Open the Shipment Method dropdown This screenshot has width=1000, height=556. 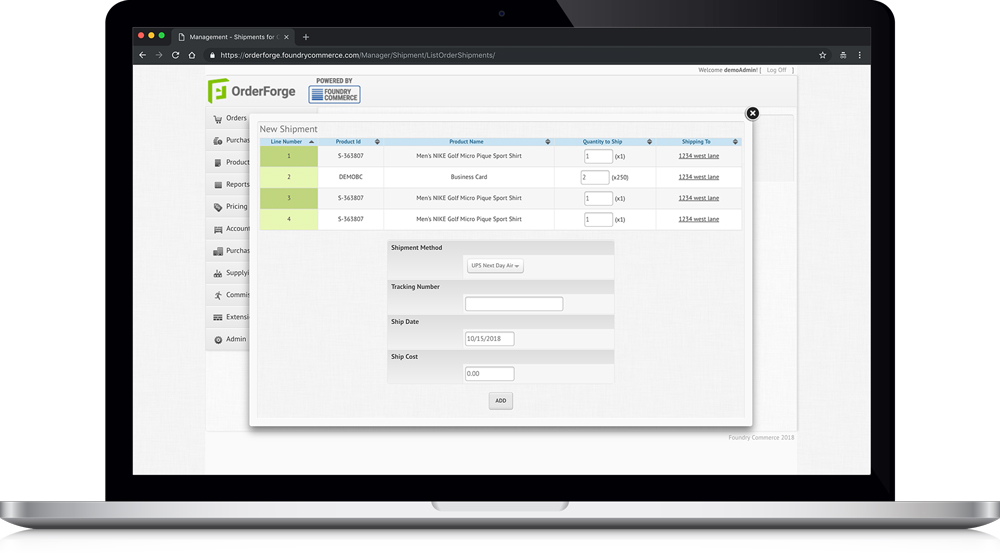(x=496, y=266)
